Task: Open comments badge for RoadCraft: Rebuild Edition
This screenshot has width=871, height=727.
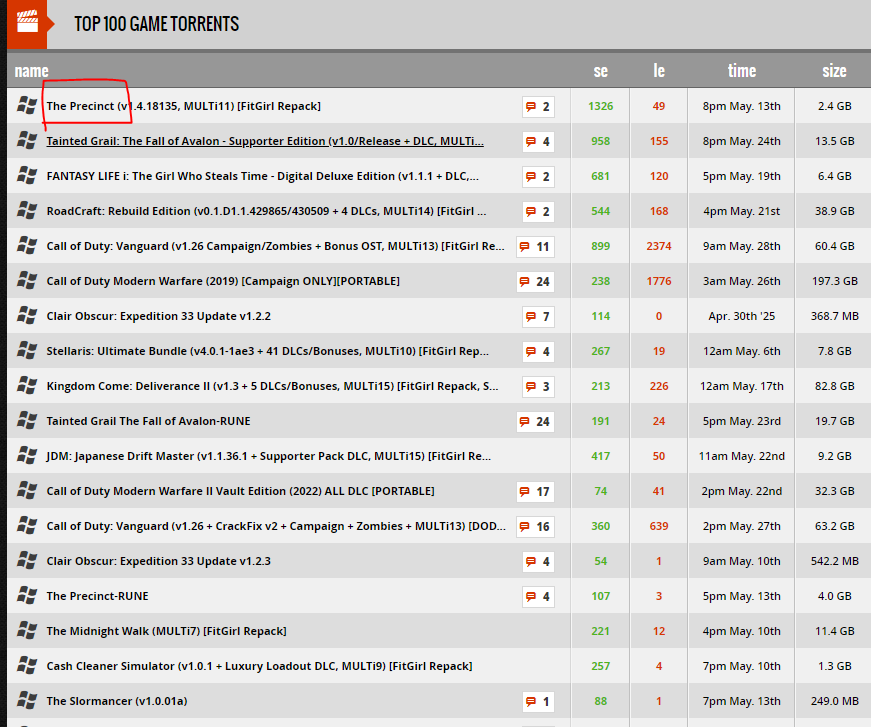Action: [x=538, y=212]
